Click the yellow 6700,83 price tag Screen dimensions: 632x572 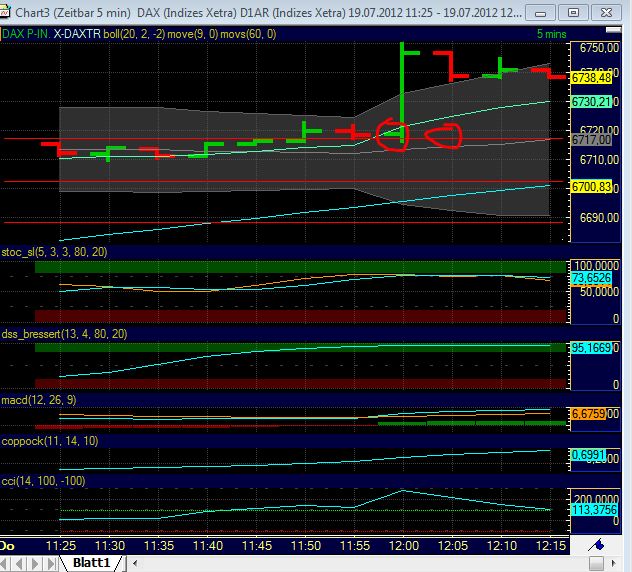pos(591,187)
